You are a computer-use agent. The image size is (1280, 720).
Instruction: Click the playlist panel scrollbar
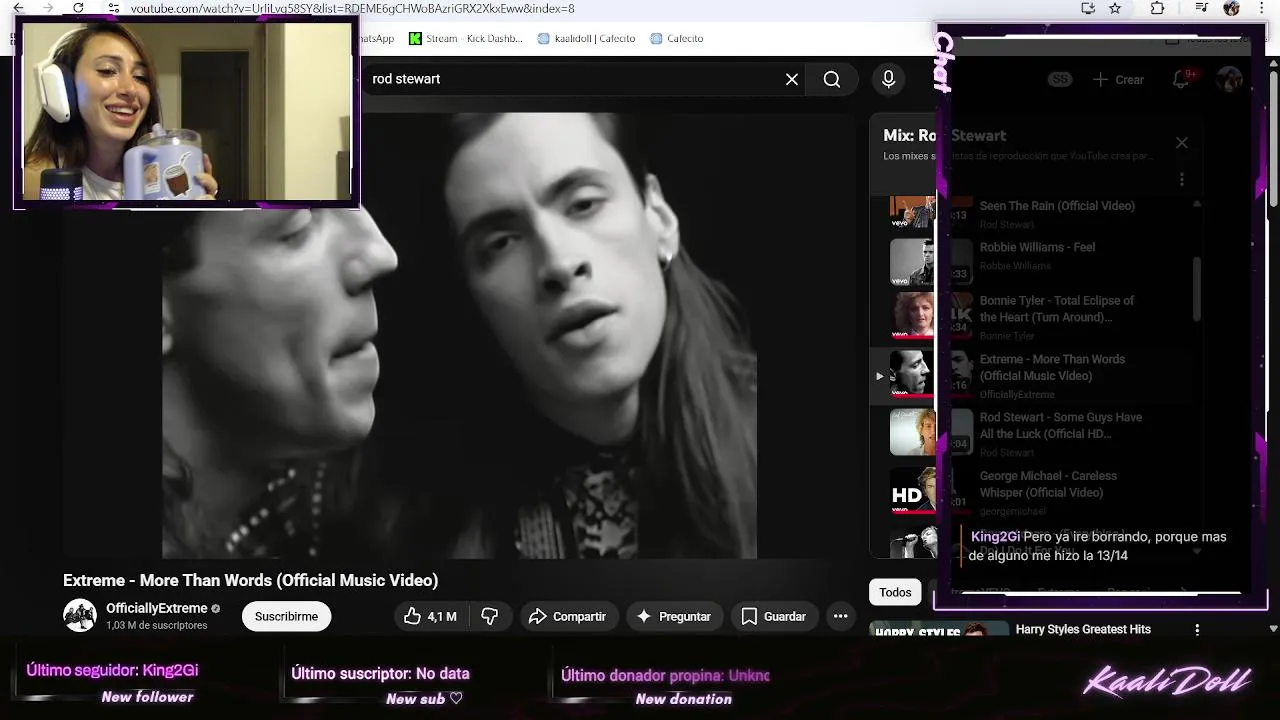click(1197, 290)
